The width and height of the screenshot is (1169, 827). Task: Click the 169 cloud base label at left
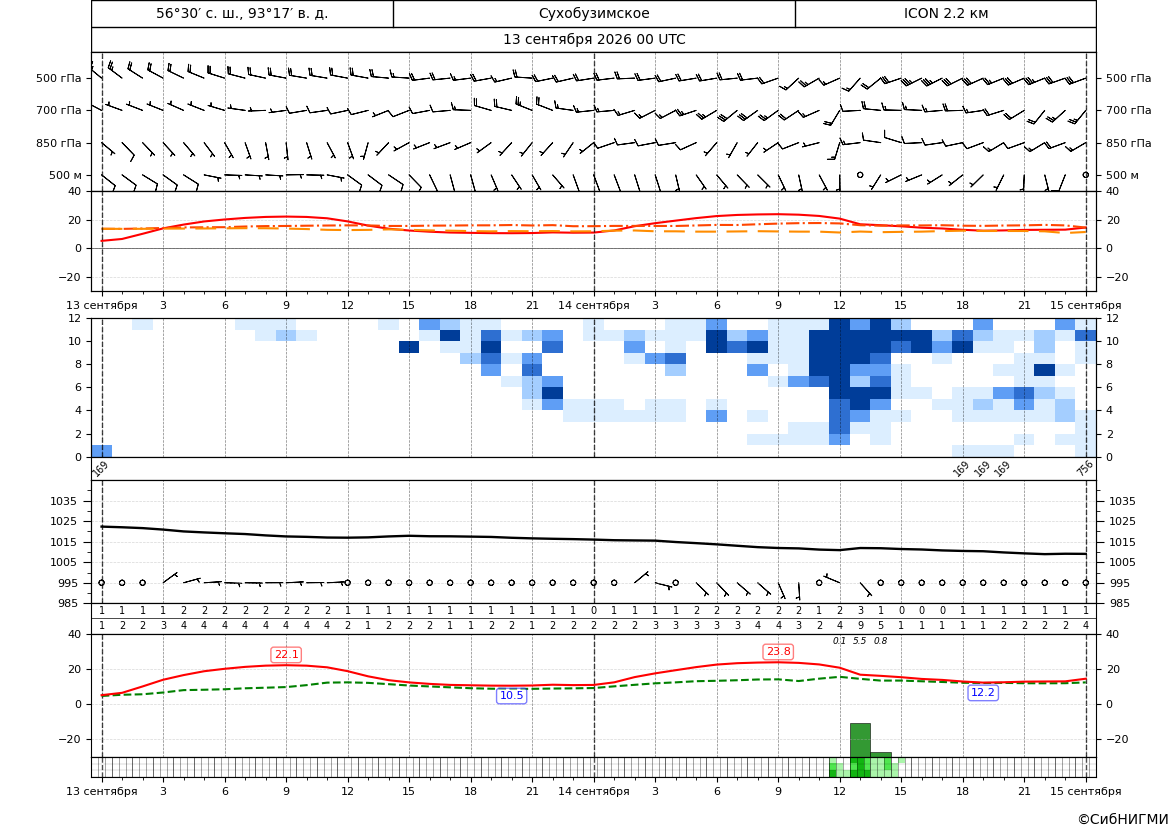tap(100, 468)
